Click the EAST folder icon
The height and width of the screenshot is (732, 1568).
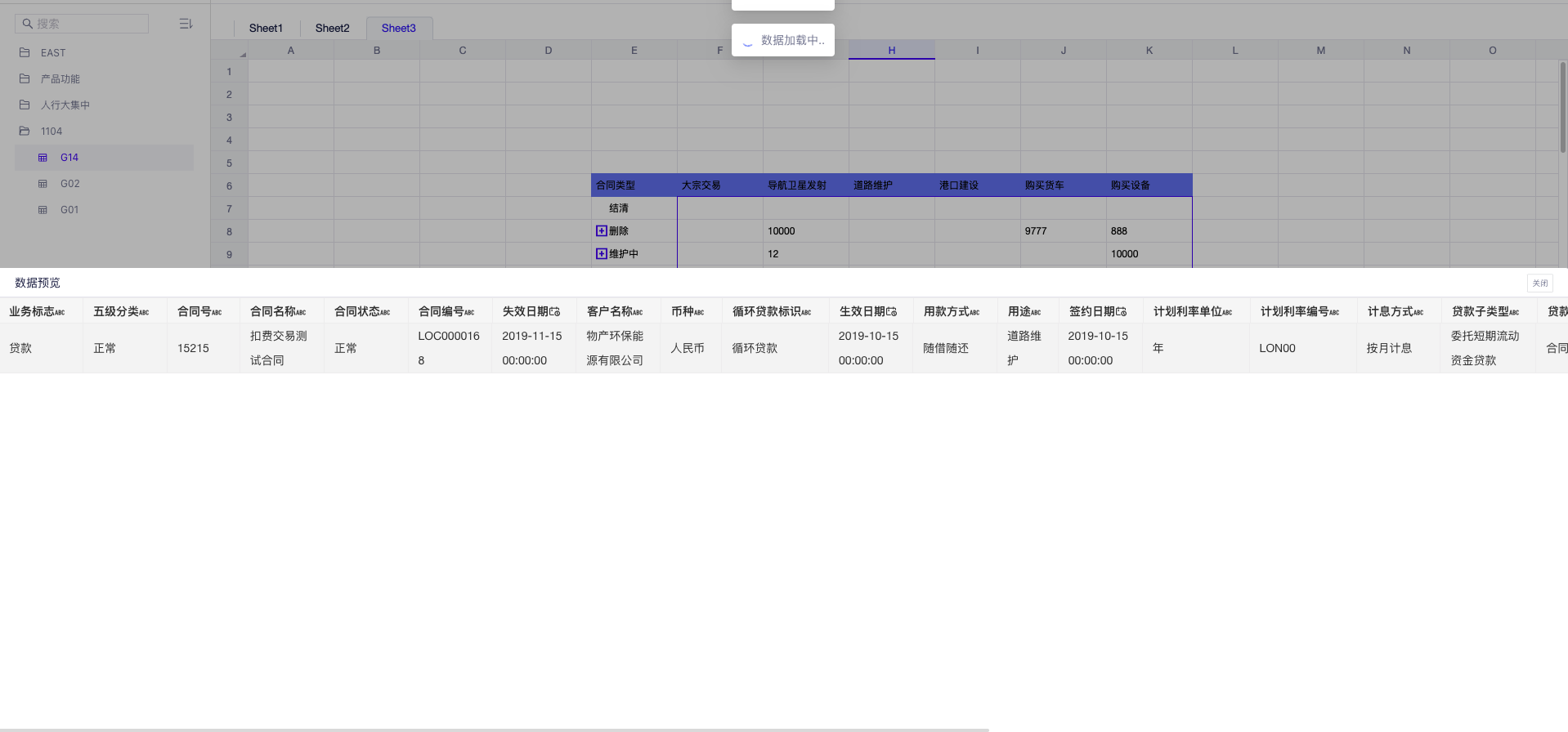pyautogui.click(x=25, y=52)
